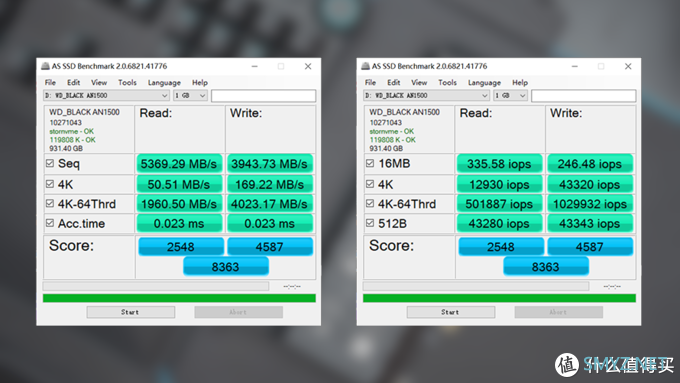
Task: Uncheck the Seq test checkbox
Action: 50,163
